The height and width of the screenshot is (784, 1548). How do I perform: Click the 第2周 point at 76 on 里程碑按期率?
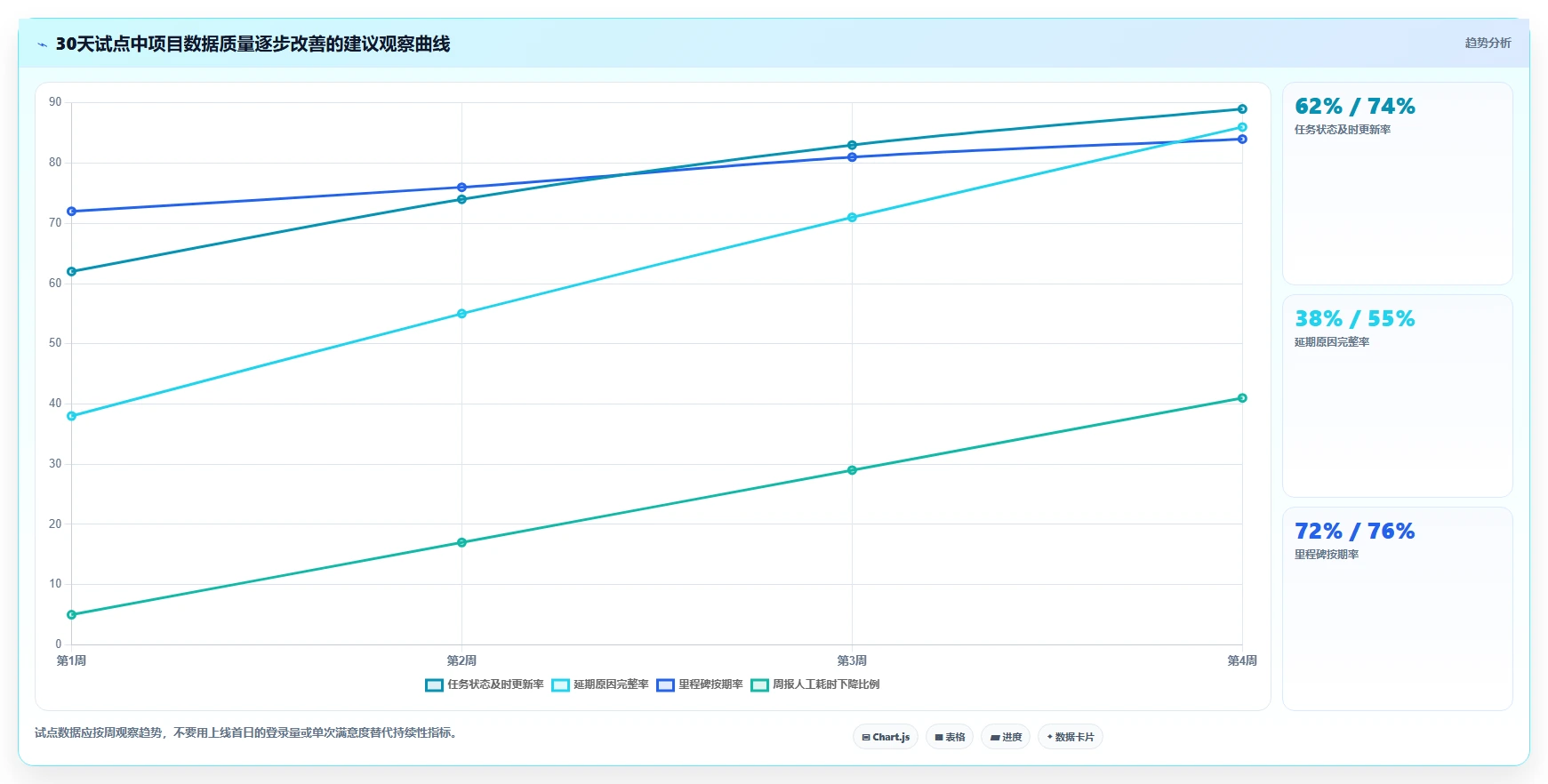click(461, 188)
